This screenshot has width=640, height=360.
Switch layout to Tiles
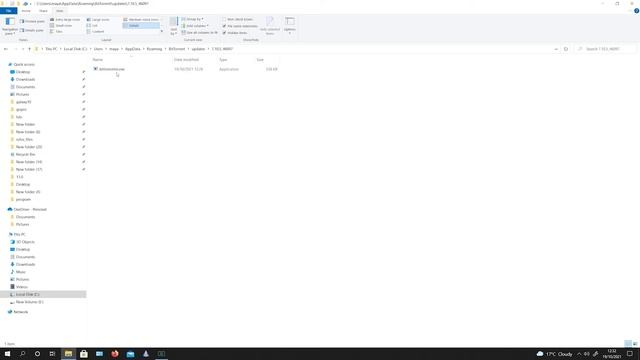point(56,31)
